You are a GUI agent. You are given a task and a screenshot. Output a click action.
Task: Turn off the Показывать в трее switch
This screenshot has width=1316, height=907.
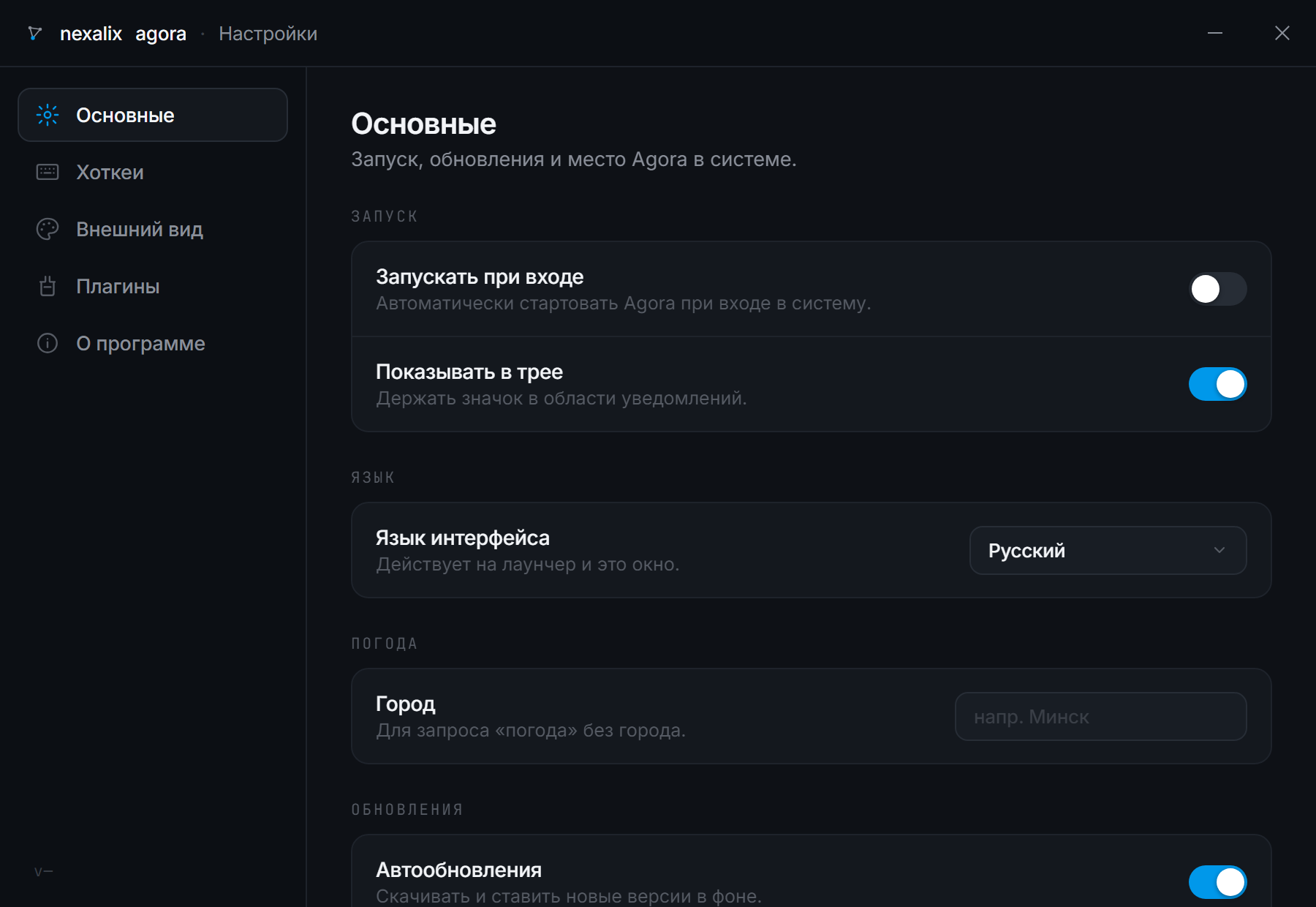[1218, 384]
